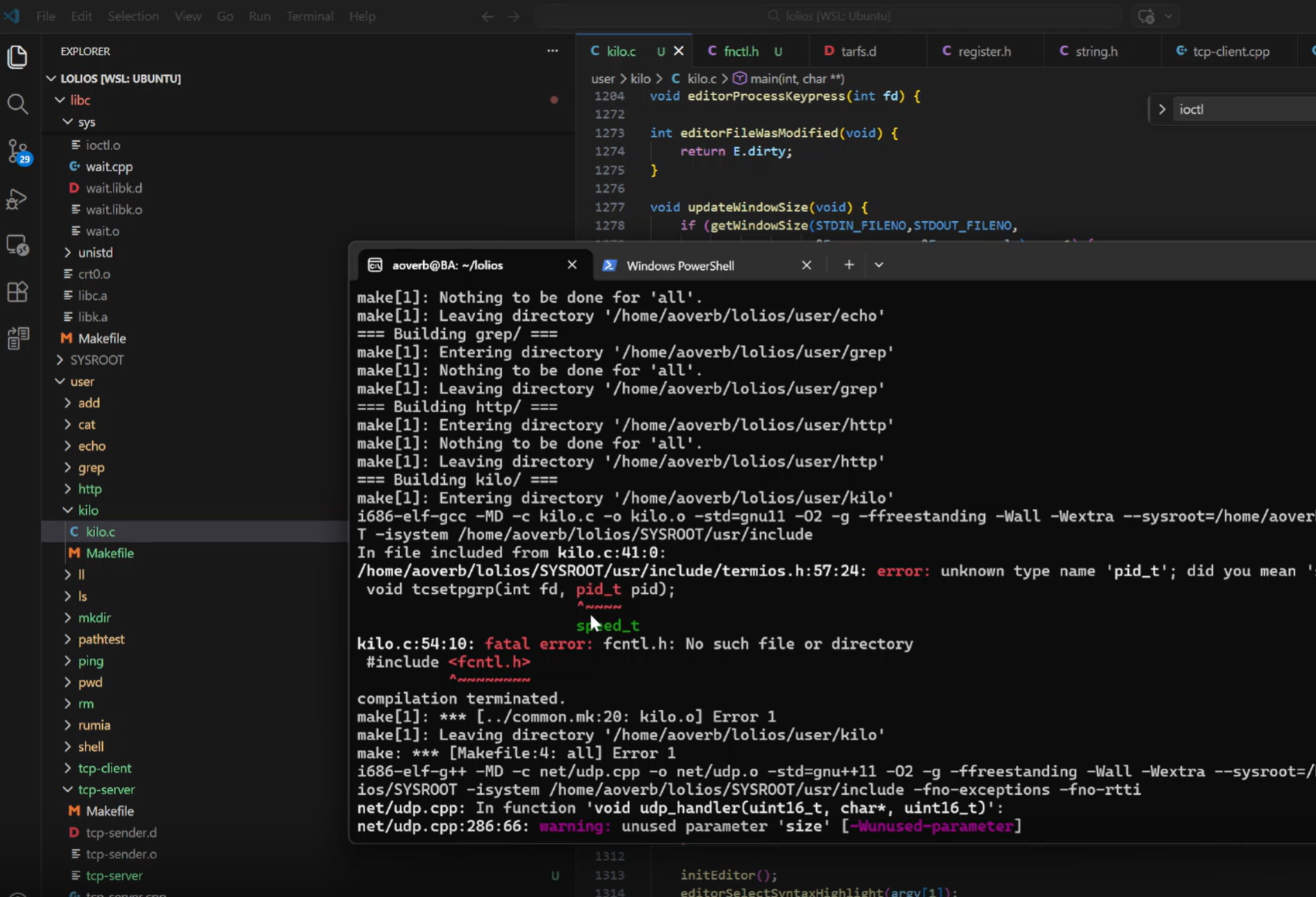The image size is (1316, 897).
Task: Expand the shell folder
Action: (x=91, y=747)
